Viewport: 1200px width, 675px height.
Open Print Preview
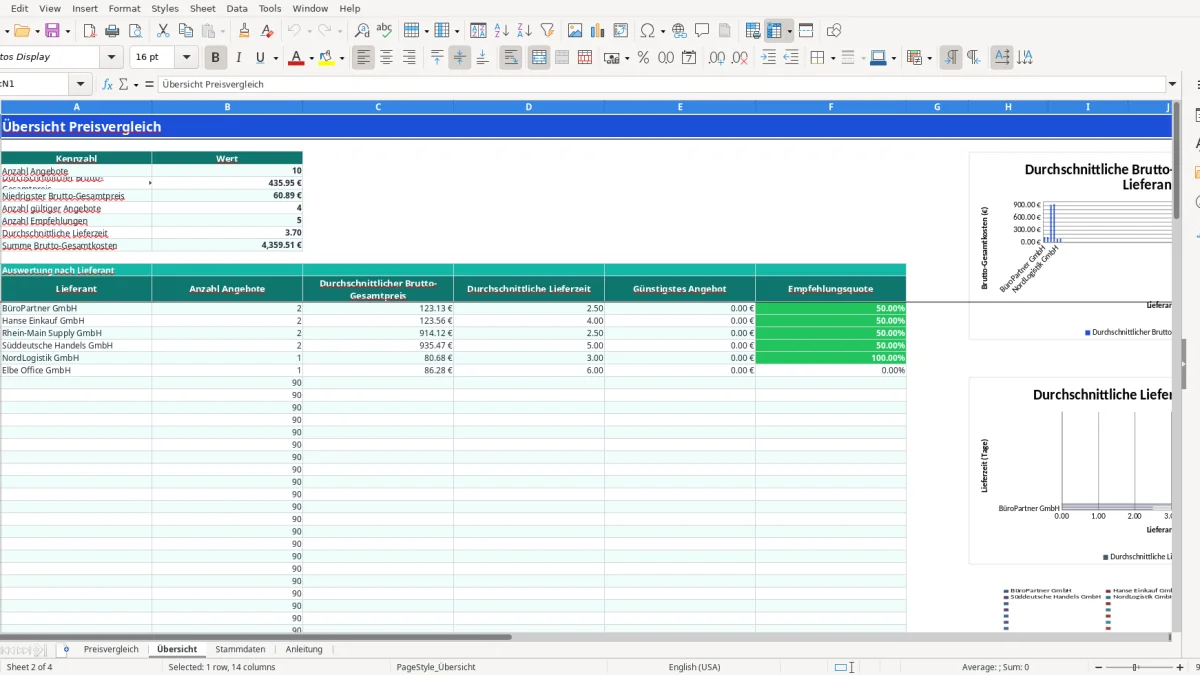(x=136, y=31)
